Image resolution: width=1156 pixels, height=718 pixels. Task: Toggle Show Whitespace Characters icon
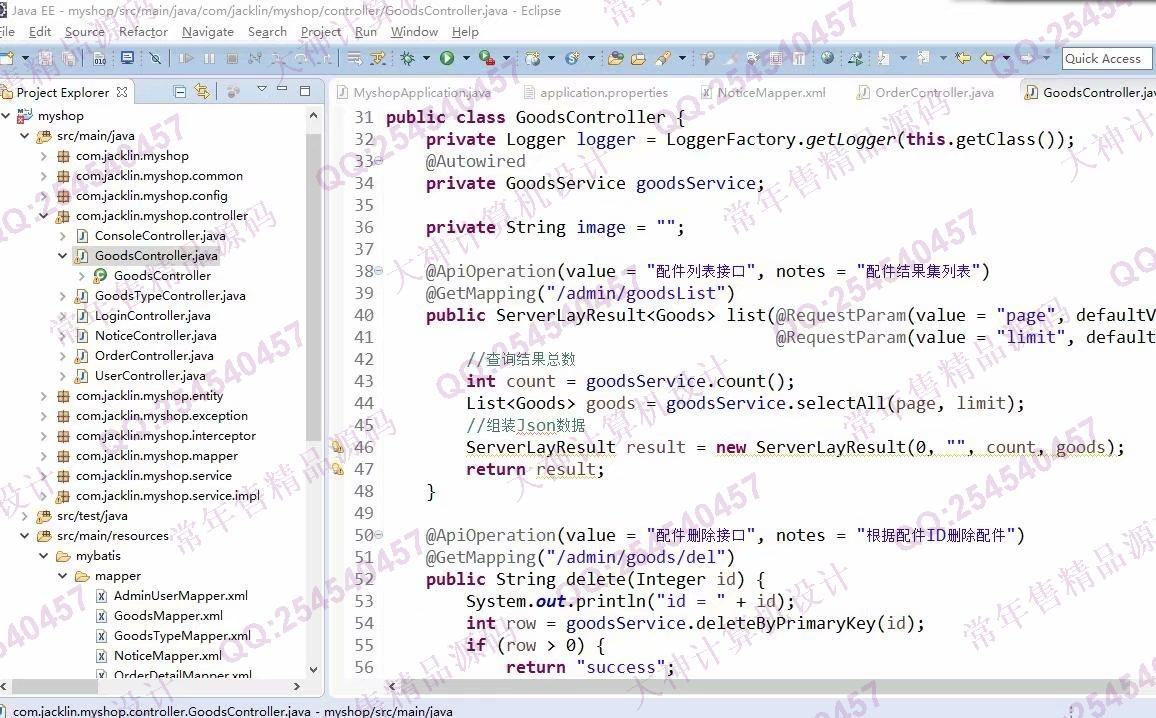point(798,58)
